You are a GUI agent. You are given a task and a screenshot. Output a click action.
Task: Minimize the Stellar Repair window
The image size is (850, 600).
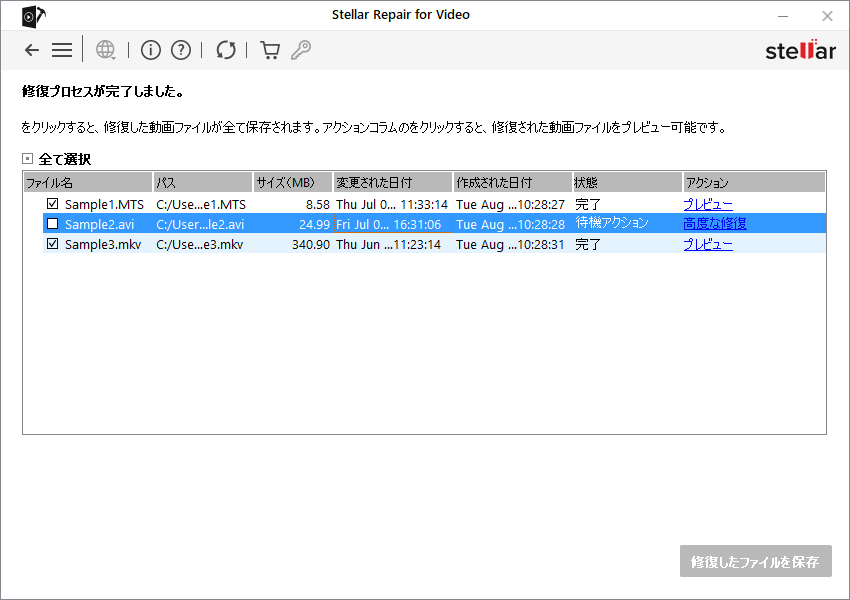783,16
